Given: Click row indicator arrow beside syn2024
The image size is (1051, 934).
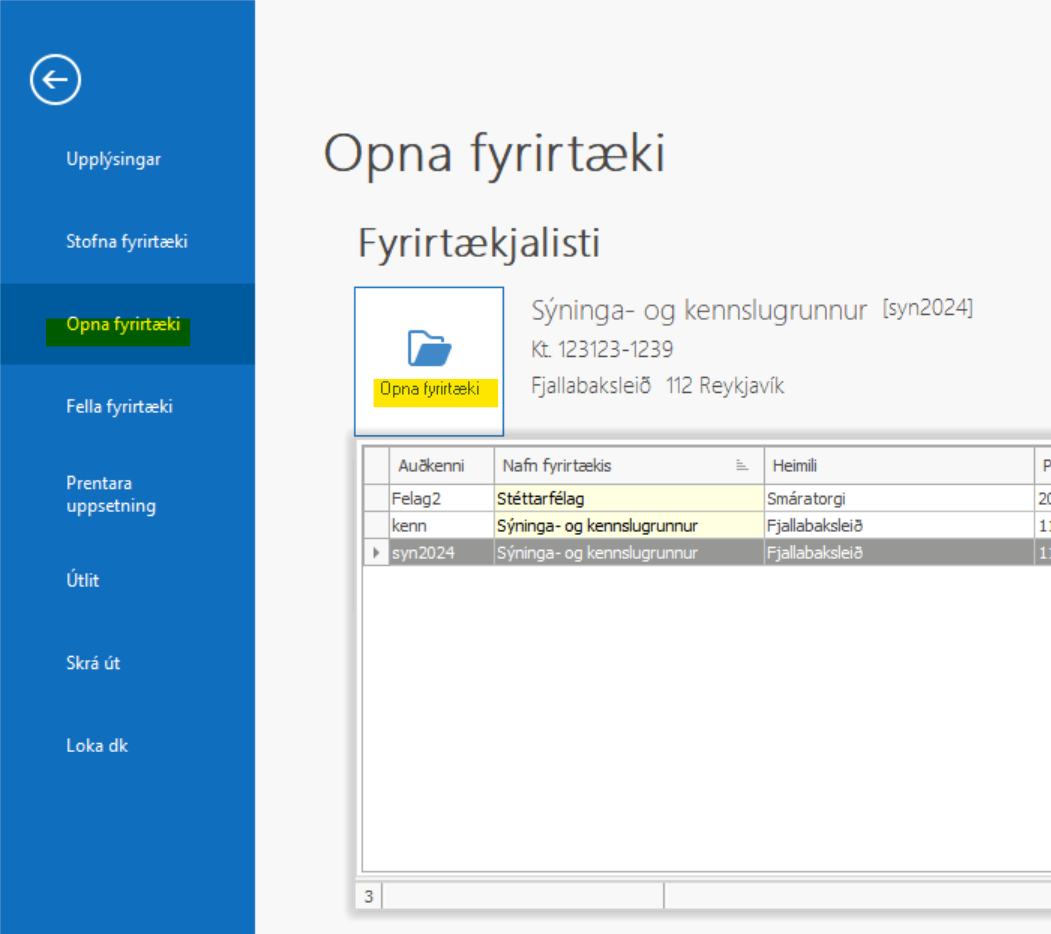Looking at the screenshot, I should (375, 553).
